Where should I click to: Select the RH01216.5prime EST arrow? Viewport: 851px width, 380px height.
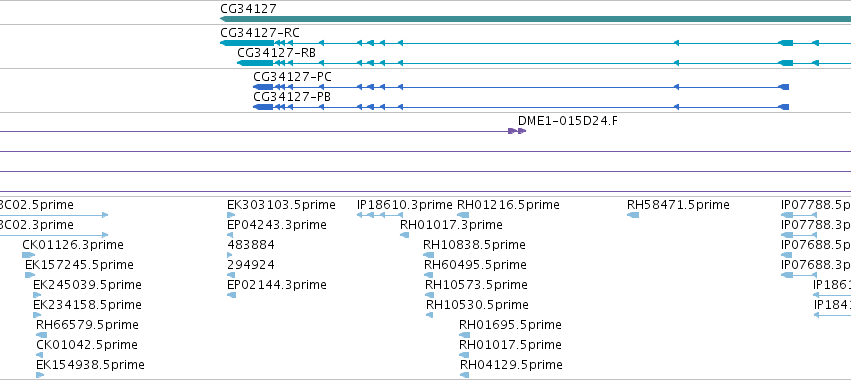[x=463, y=215]
